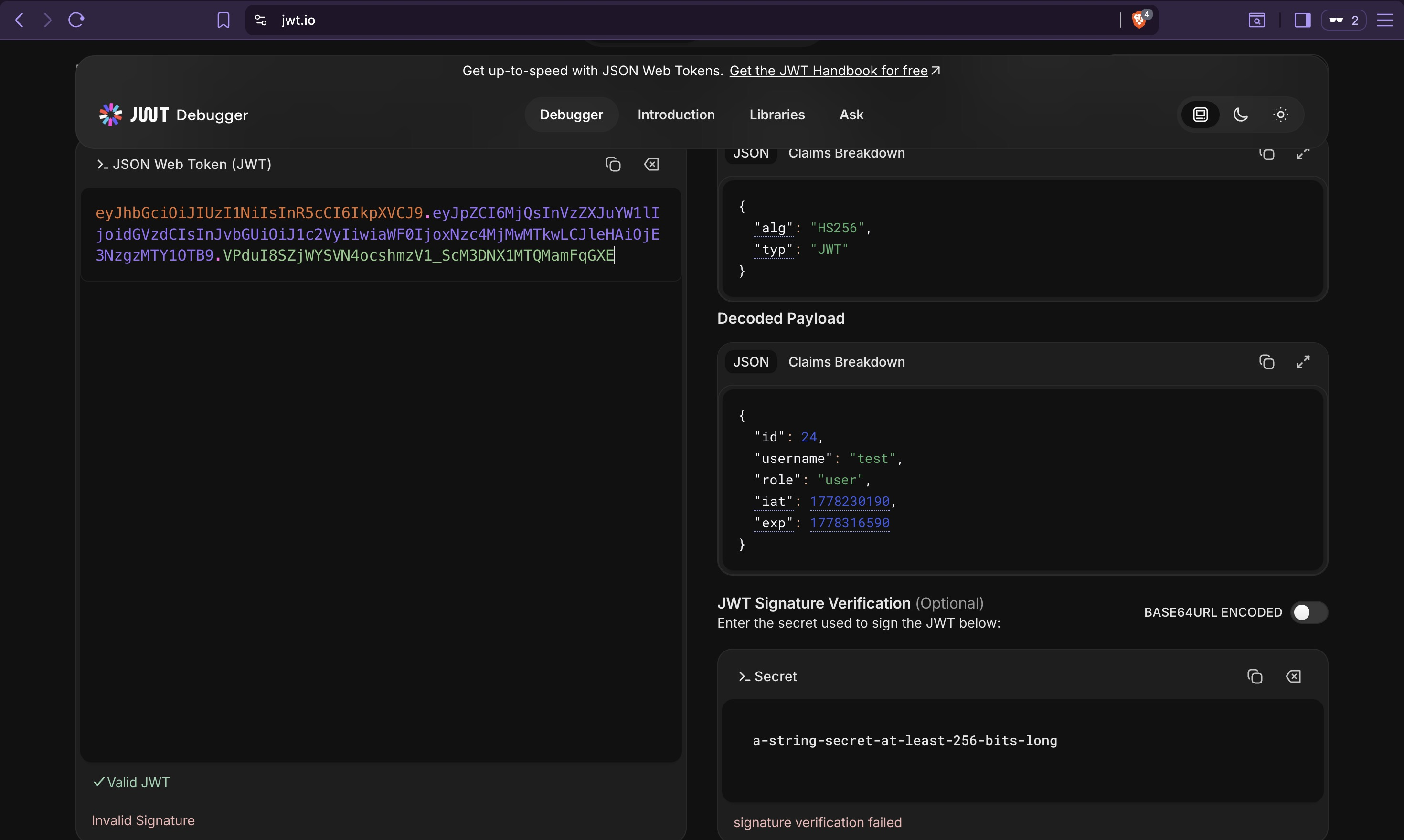Open site settings icon in address bar

pos(261,21)
